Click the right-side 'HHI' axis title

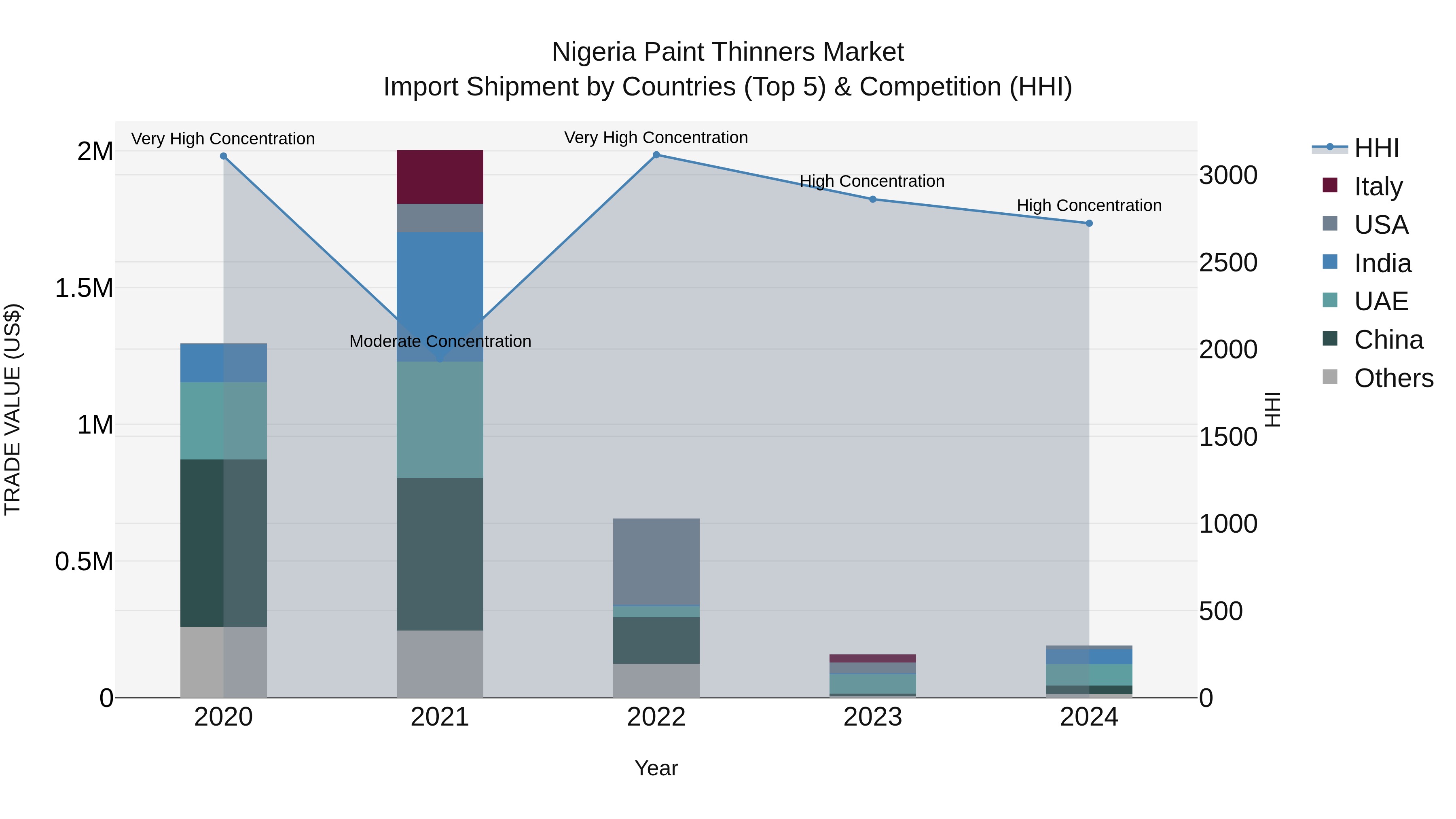point(1273,409)
